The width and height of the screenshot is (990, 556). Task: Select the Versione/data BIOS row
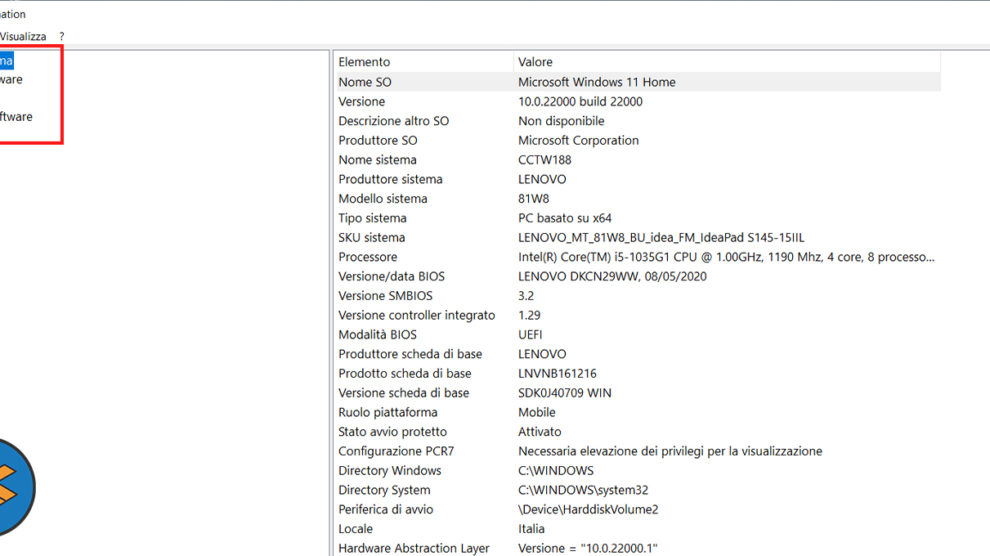(x=391, y=276)
